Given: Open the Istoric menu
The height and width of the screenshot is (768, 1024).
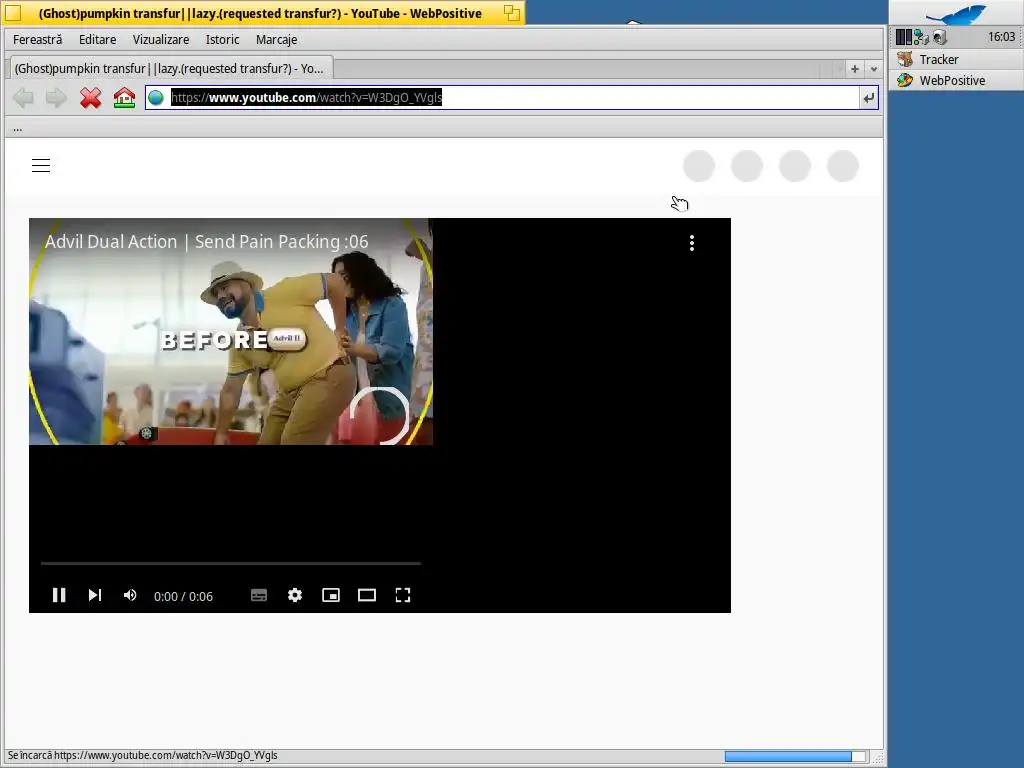Looking at the screenshot, I should 222,40.
